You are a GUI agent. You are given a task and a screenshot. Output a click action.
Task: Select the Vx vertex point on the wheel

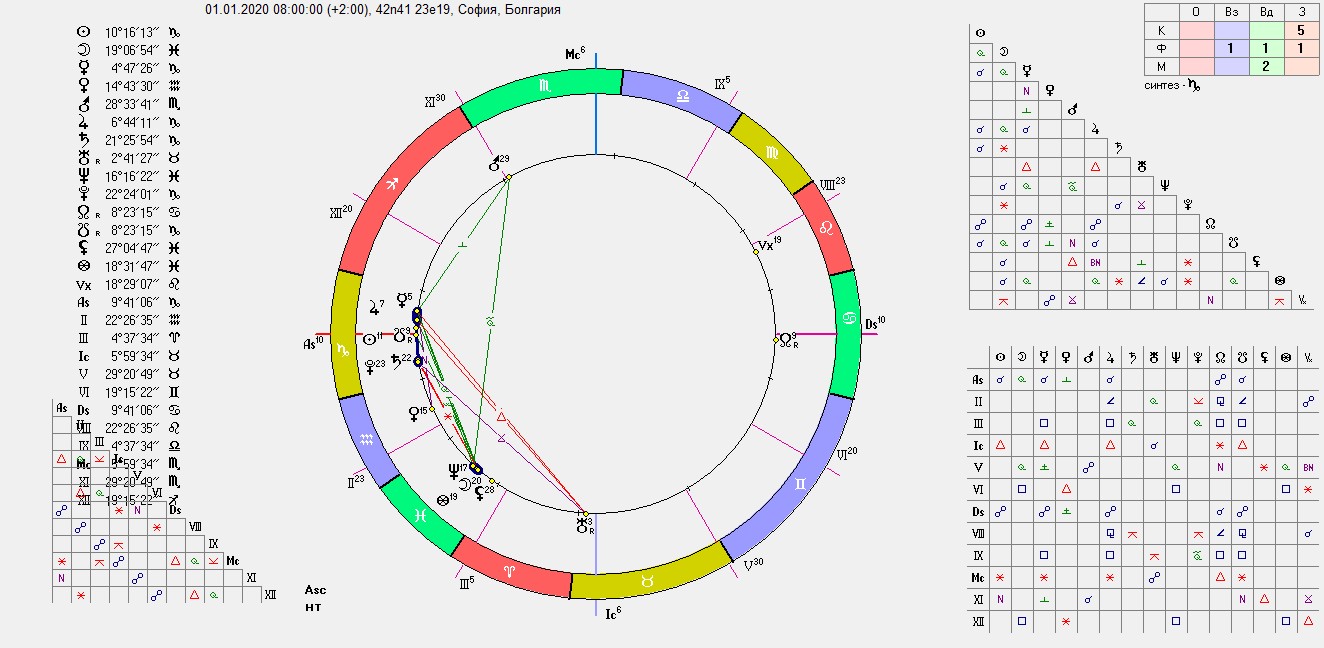(x=765, y=244)
